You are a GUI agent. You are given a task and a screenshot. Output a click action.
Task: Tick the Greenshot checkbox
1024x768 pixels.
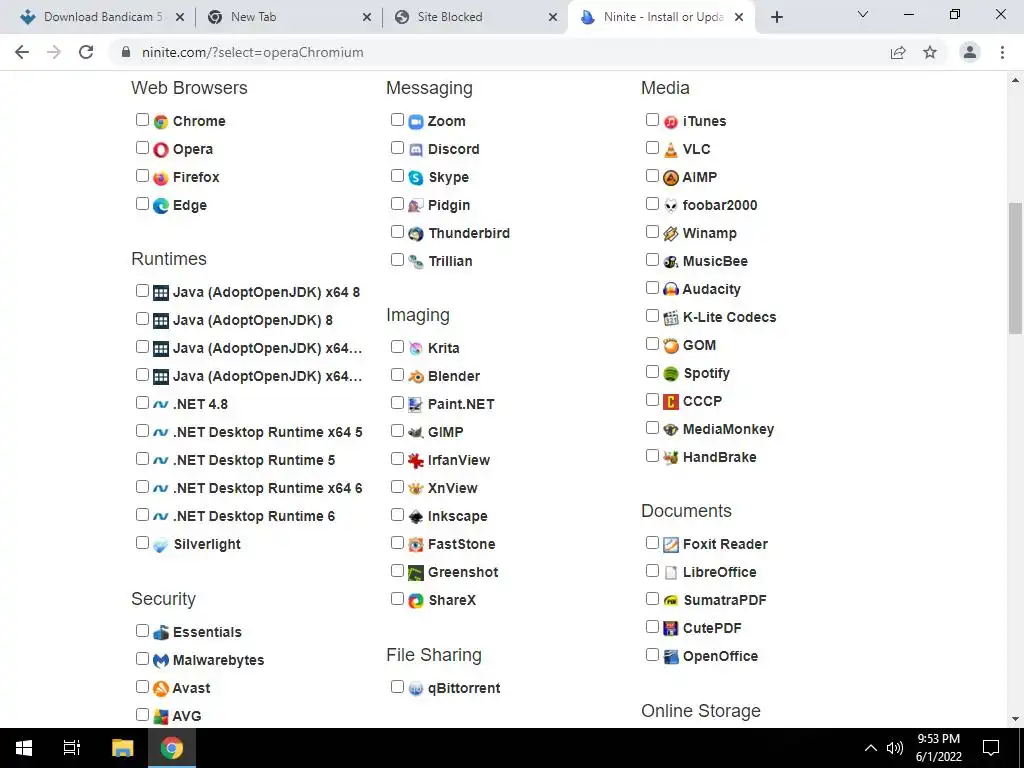tap(397, 571)
